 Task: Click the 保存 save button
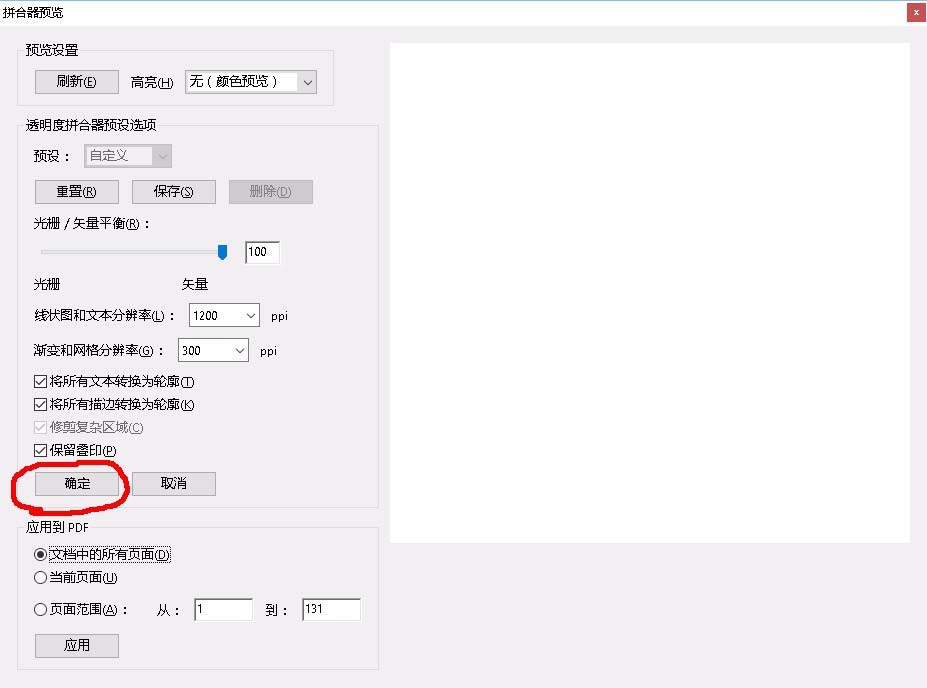[x=174, y=192]
